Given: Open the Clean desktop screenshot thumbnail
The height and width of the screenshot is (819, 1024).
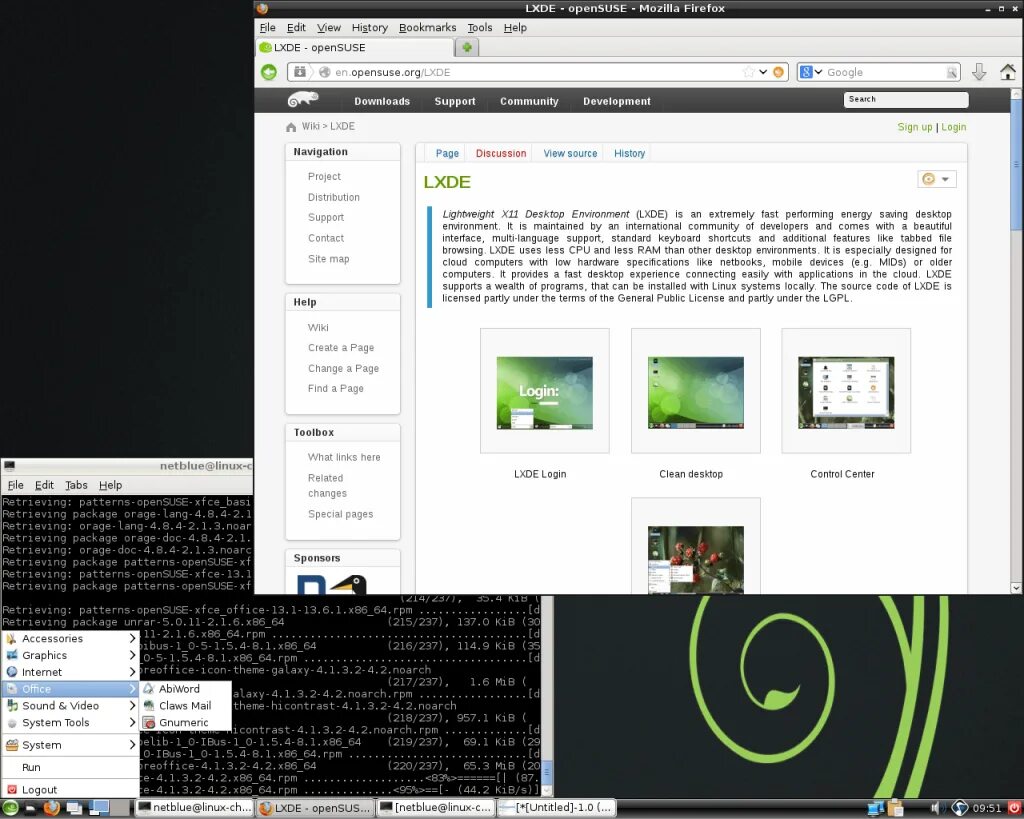Looking at the screenshot, I should pos(696,393).
